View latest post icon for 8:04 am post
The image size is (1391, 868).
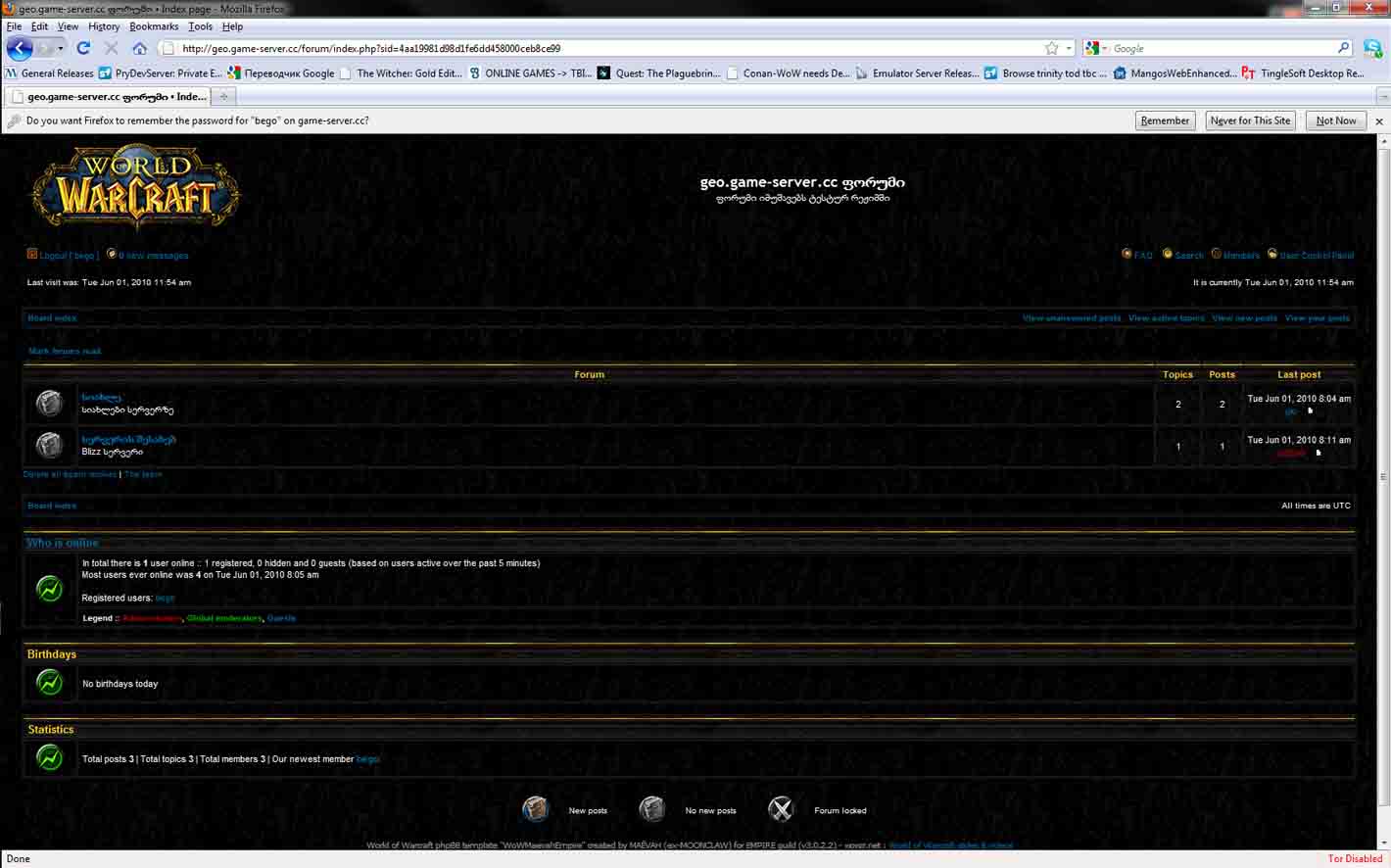point(1310,411)
